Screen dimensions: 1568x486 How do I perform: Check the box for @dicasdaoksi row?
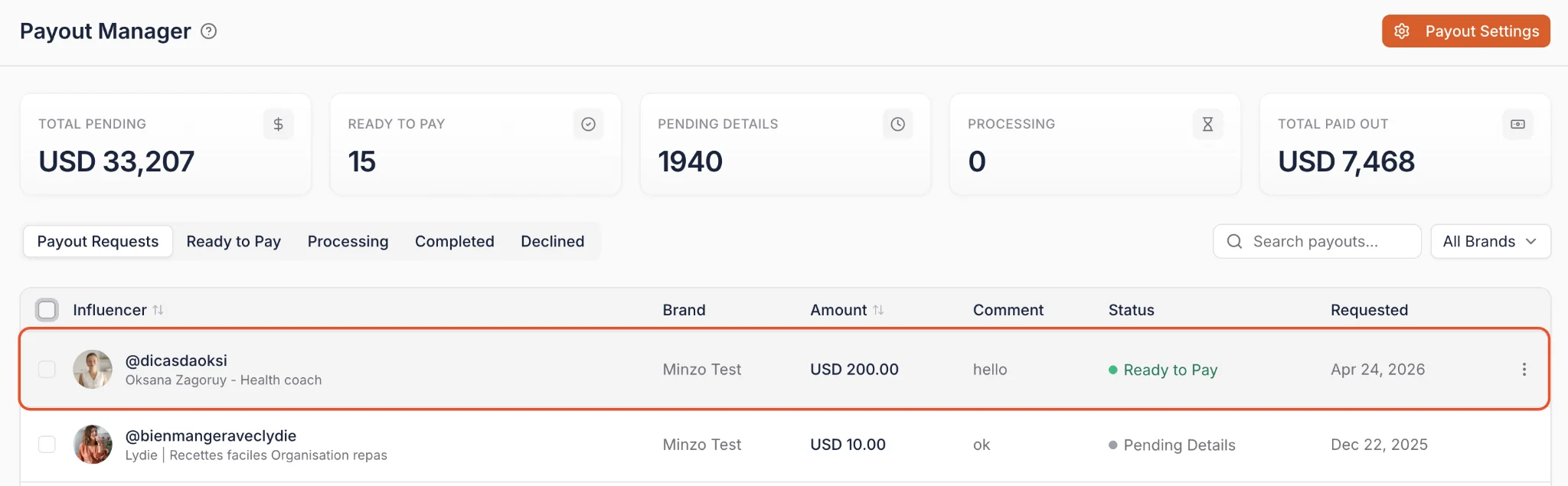tap(47, 370)
